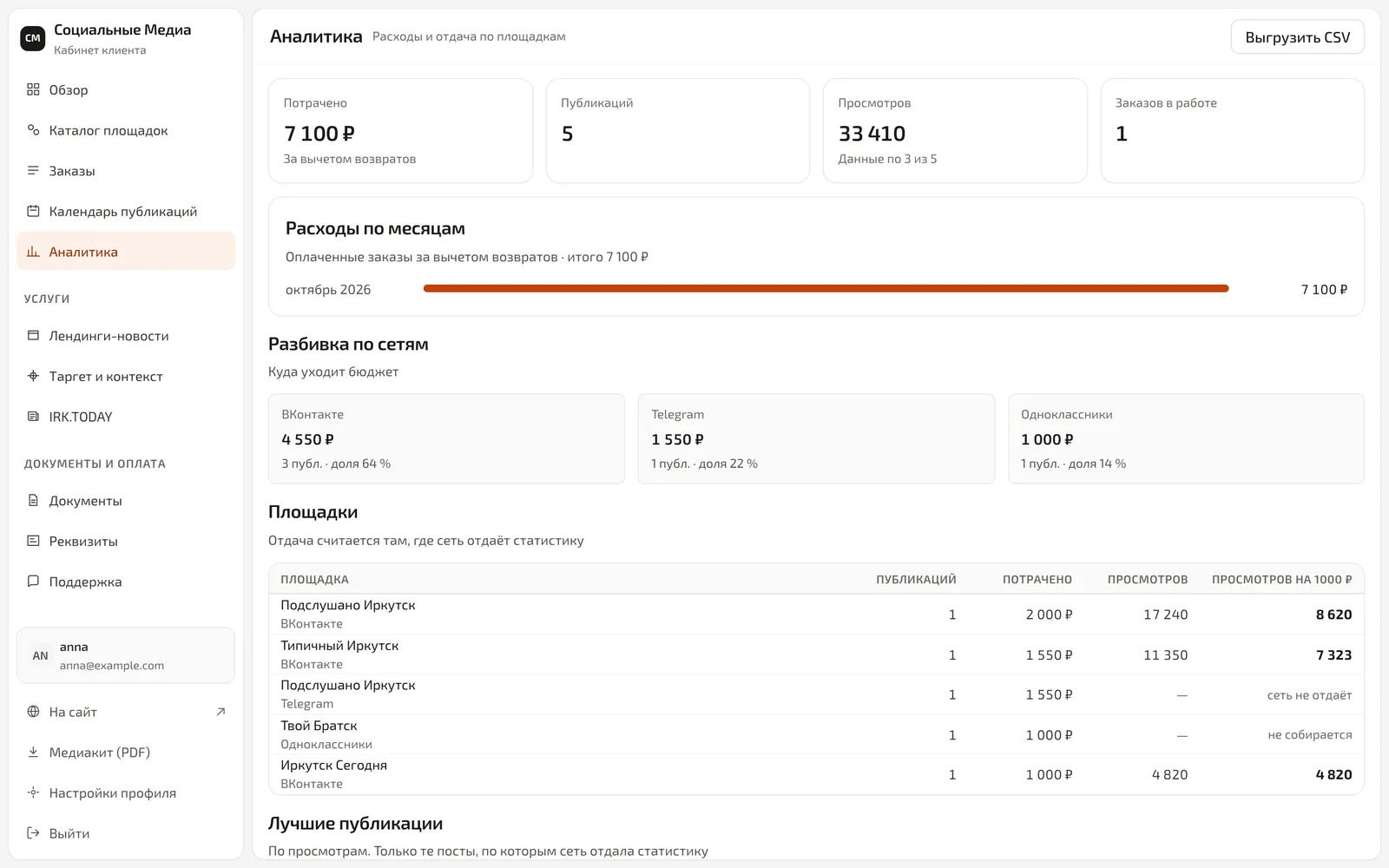Viewport: 1389px width, 868px height.
Task: Click the Календарь публикаций calendar icon
Action: (33, 211)
